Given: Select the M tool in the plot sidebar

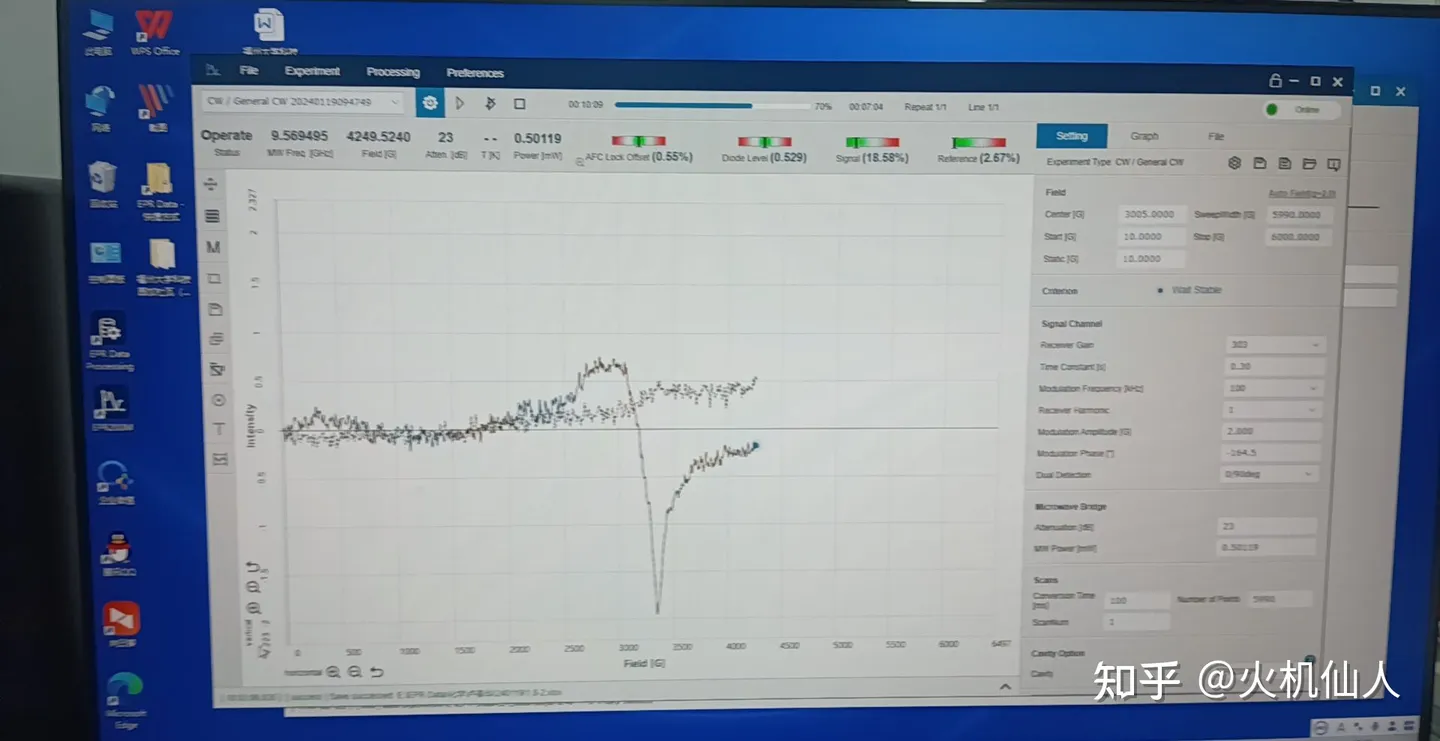Looking at the screenshot, I should [214, 247].
